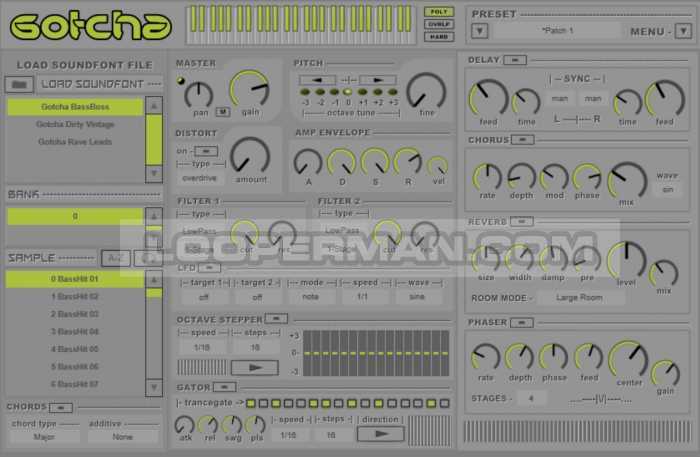This screenshot has height=457, width=700.
Task: Select the 0 octave tune LED
Action: tap(348, 92)
